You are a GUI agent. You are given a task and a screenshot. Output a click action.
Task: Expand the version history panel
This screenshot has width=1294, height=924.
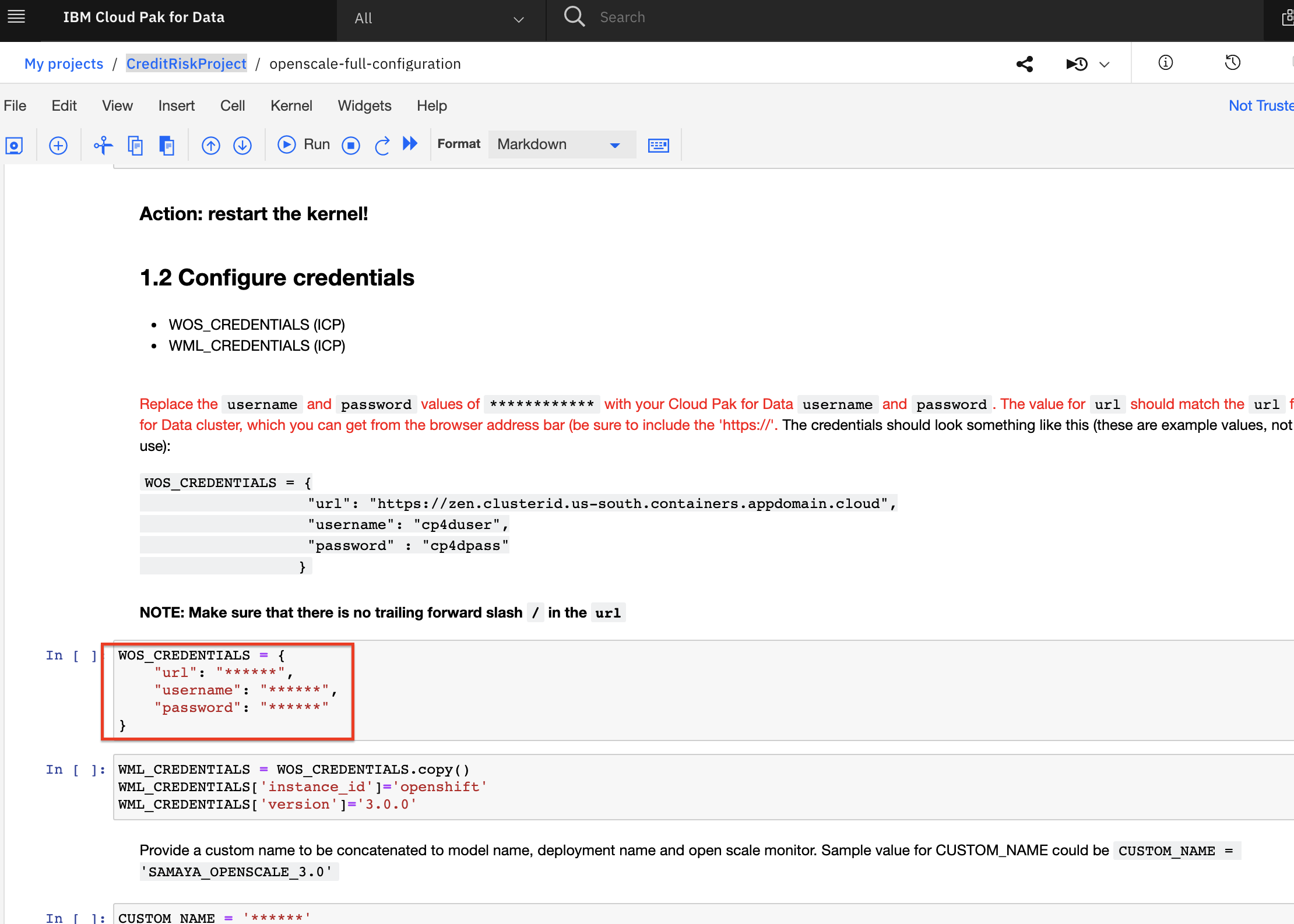click(x=1233, y=63)
